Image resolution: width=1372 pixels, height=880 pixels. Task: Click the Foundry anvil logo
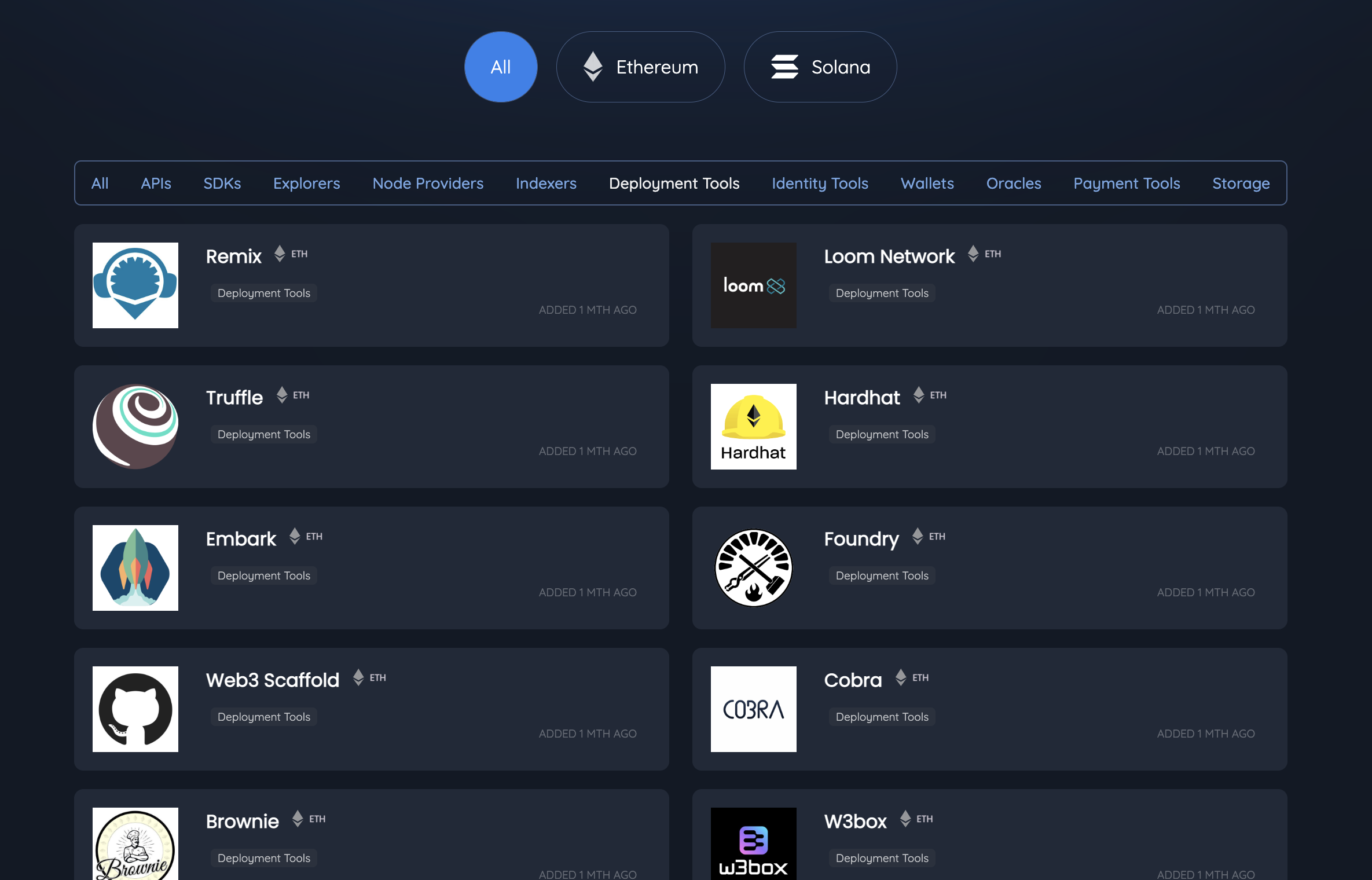click(x=754, y=568)
